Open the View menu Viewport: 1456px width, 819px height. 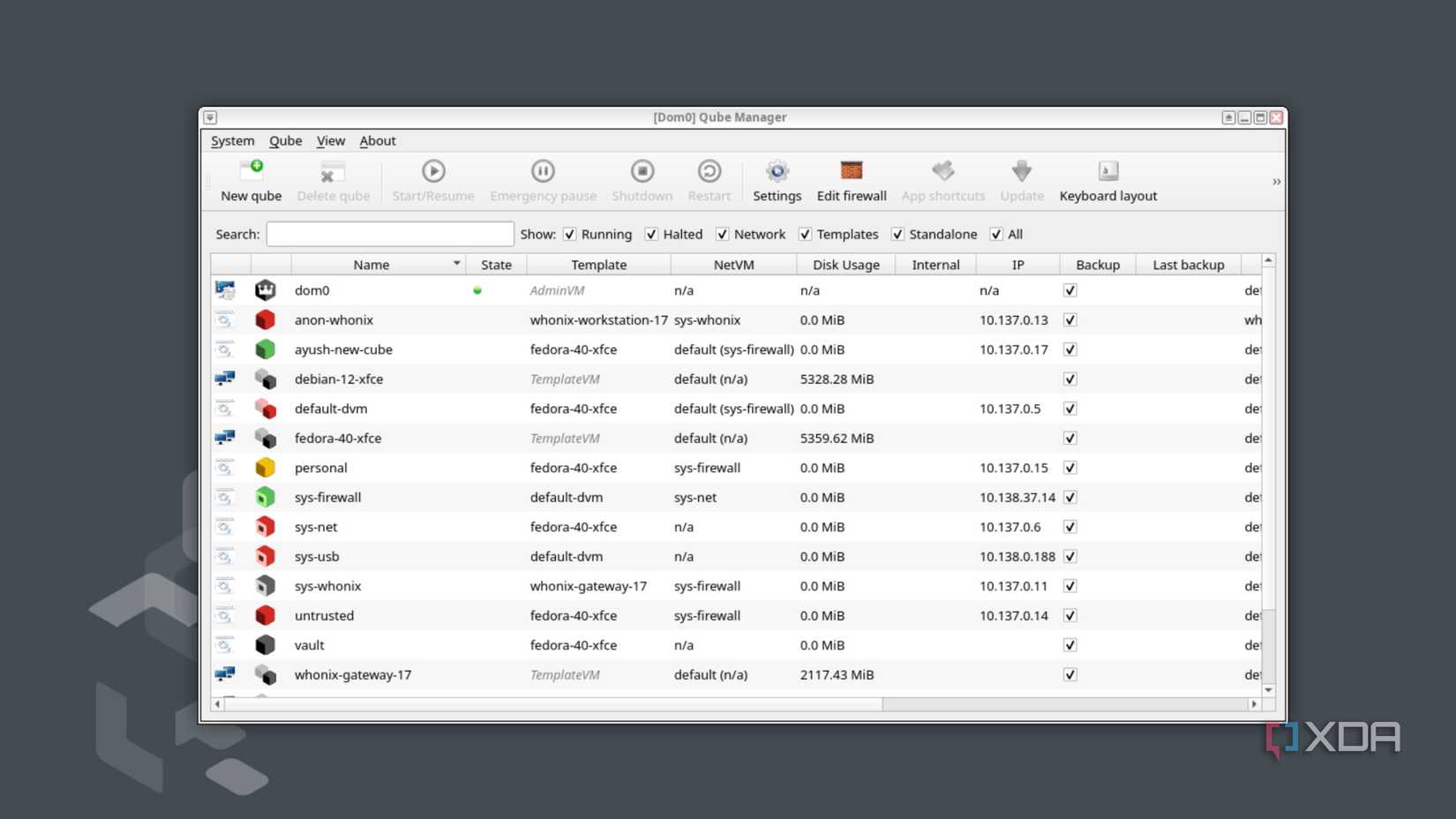(x=331, y=140)
